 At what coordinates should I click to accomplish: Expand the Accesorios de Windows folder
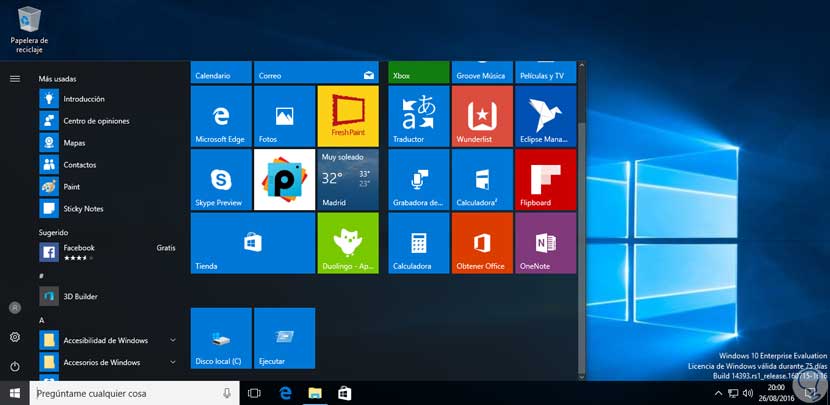pos(107,363)
